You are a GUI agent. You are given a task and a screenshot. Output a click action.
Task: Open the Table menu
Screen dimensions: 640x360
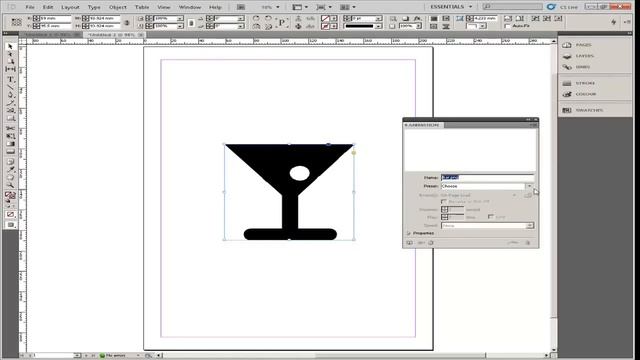pyautogui.click(x=142, y=7)
